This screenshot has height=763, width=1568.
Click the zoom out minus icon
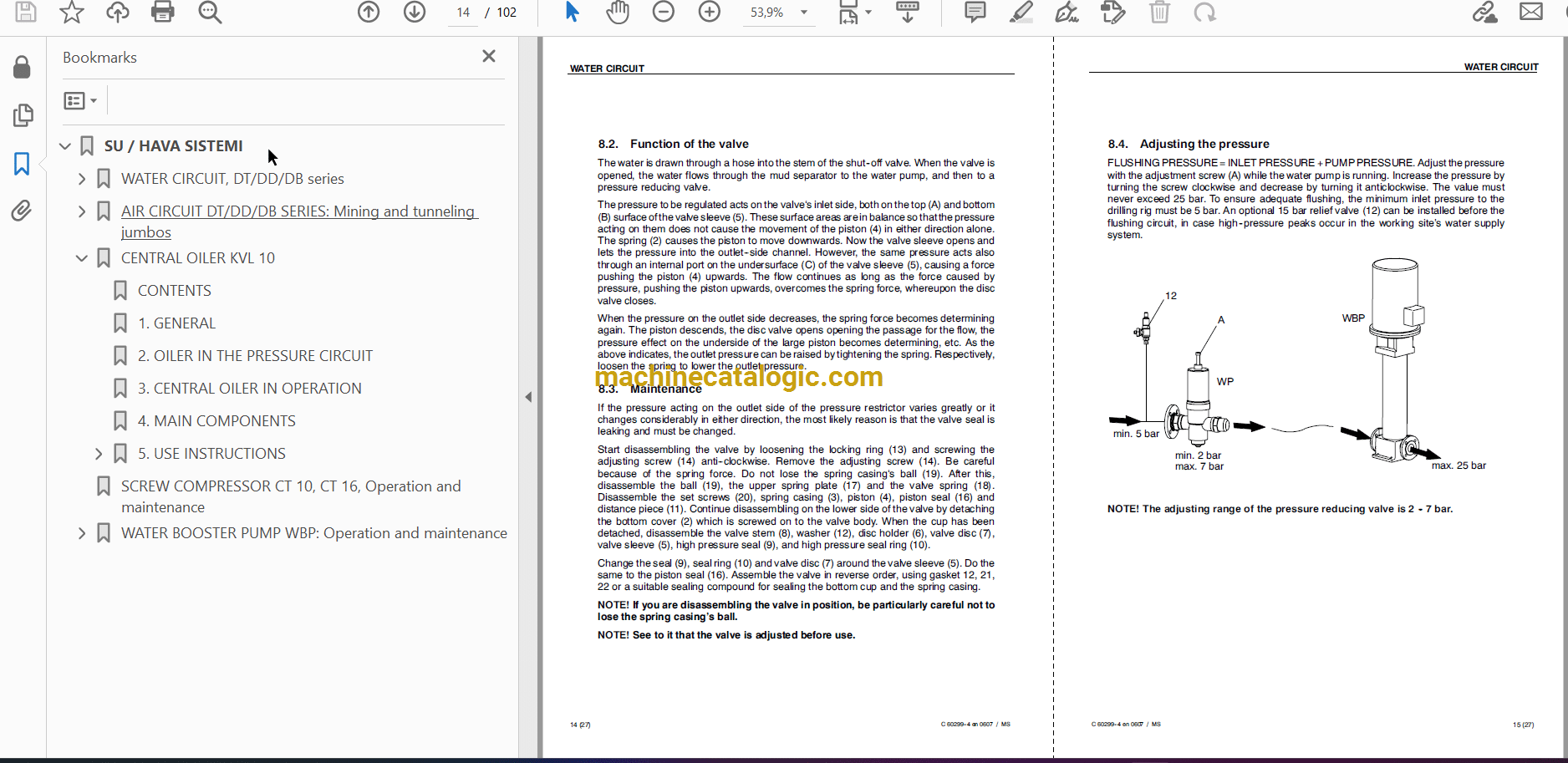pyautogui.click(x=664, y=13)
